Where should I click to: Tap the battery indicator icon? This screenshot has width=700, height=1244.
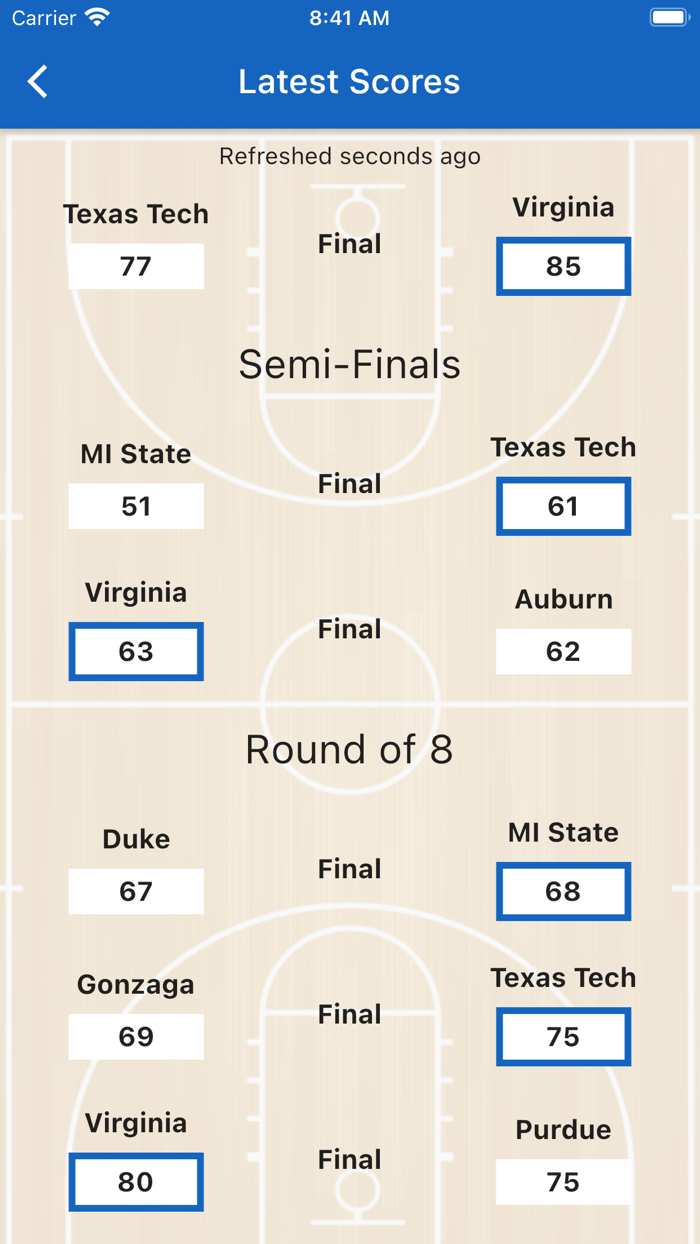668,15
